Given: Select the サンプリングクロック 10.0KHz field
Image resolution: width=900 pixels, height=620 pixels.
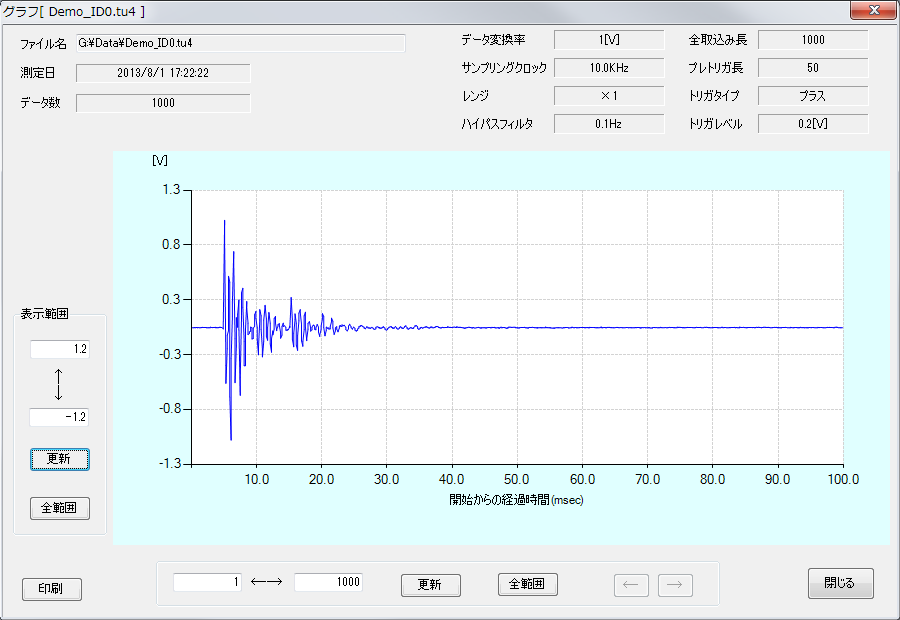Looking at the screenshot, I should click(609, 68).
